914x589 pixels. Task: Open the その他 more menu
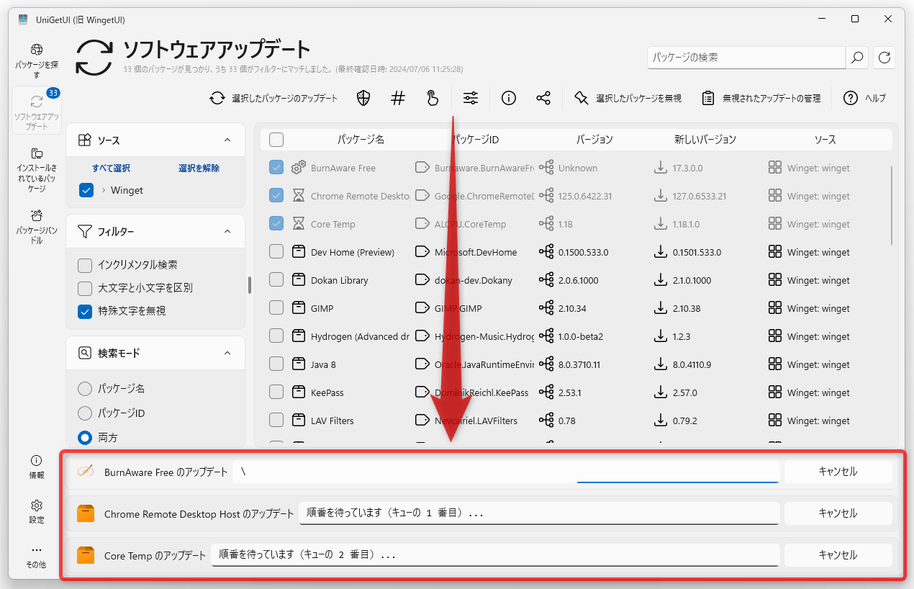(x=36, y=556)
